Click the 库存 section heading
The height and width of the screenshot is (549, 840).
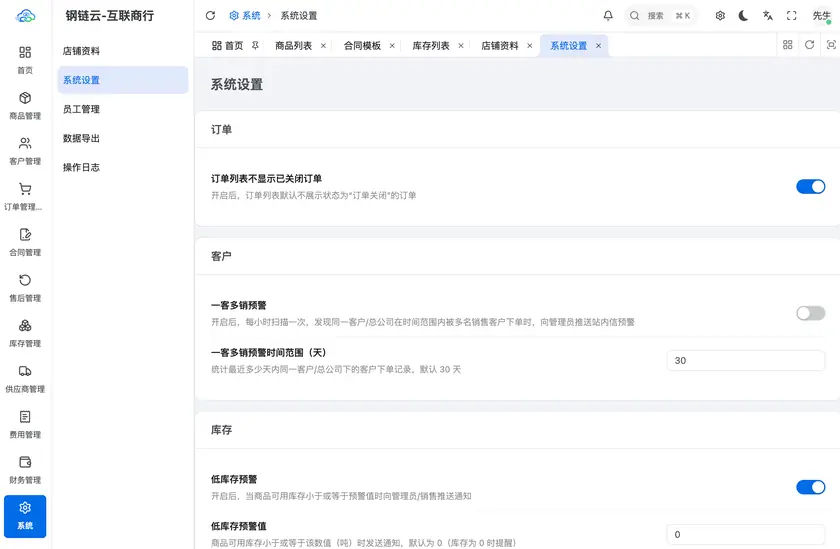[221, 430]
